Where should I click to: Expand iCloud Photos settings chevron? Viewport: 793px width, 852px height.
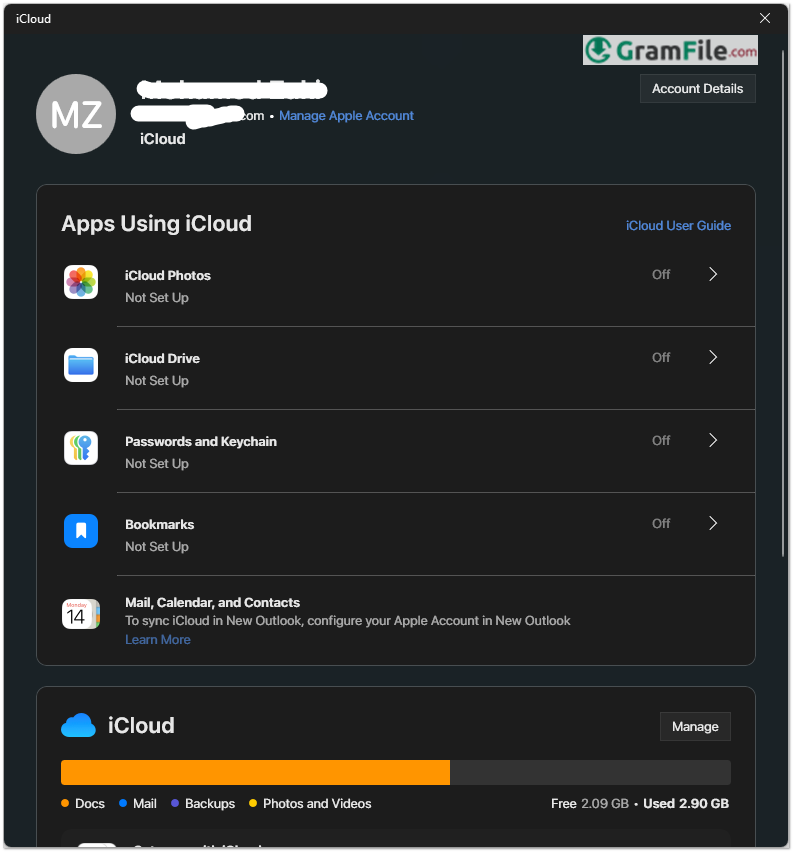[713, 274]
